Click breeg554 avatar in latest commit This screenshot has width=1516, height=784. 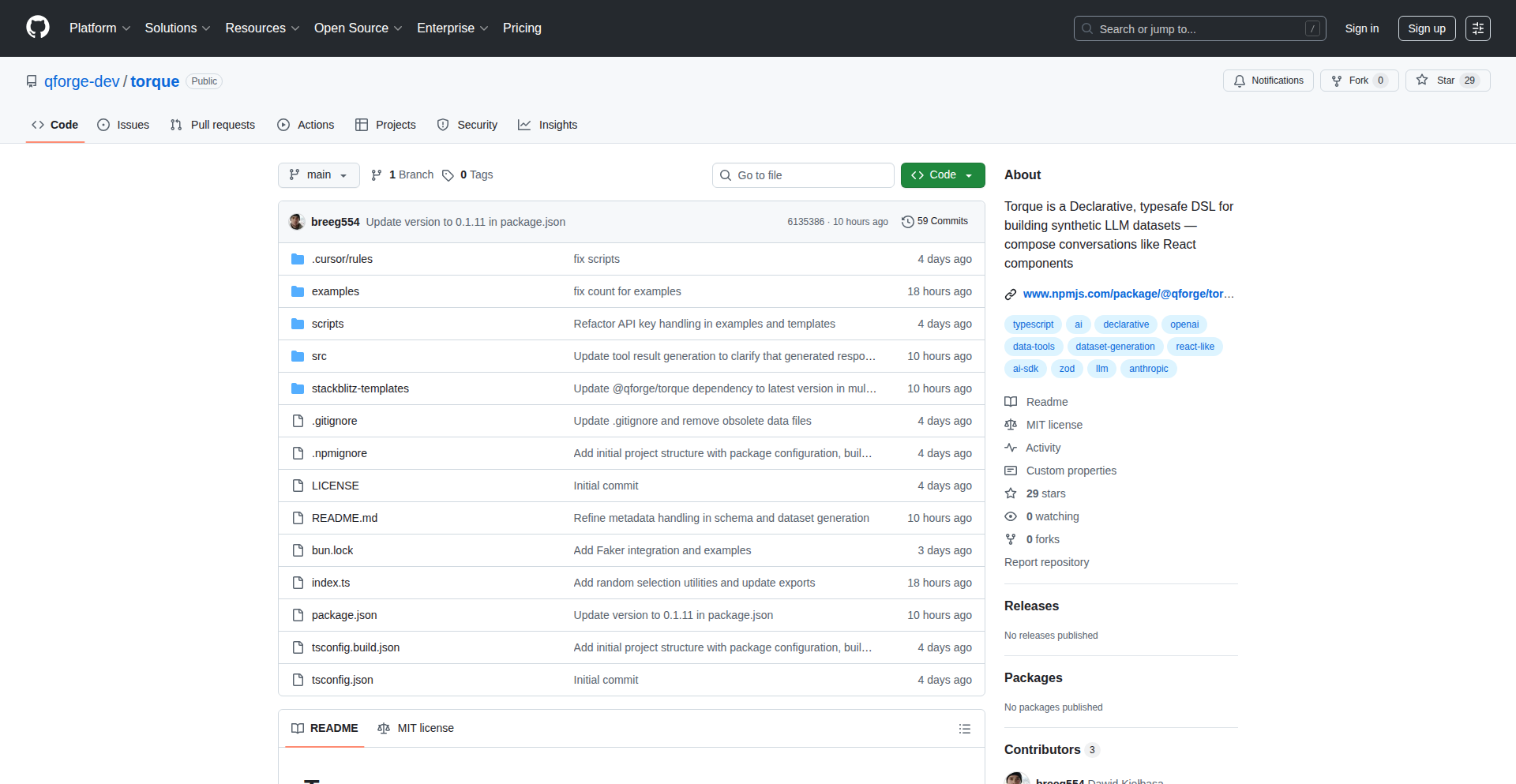click(x=297, y=222)
